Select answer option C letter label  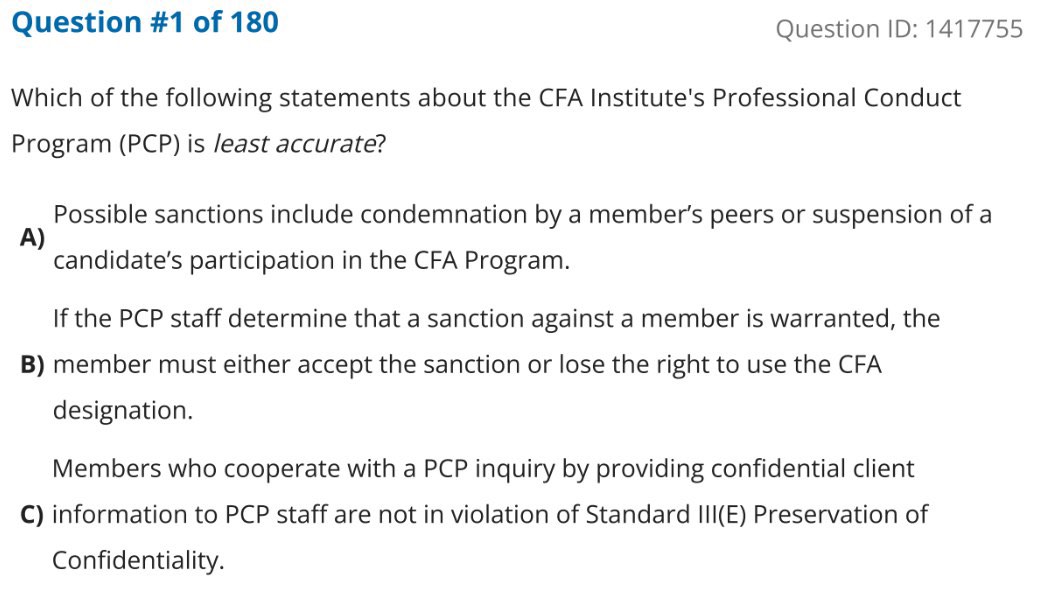pos(33,515)
